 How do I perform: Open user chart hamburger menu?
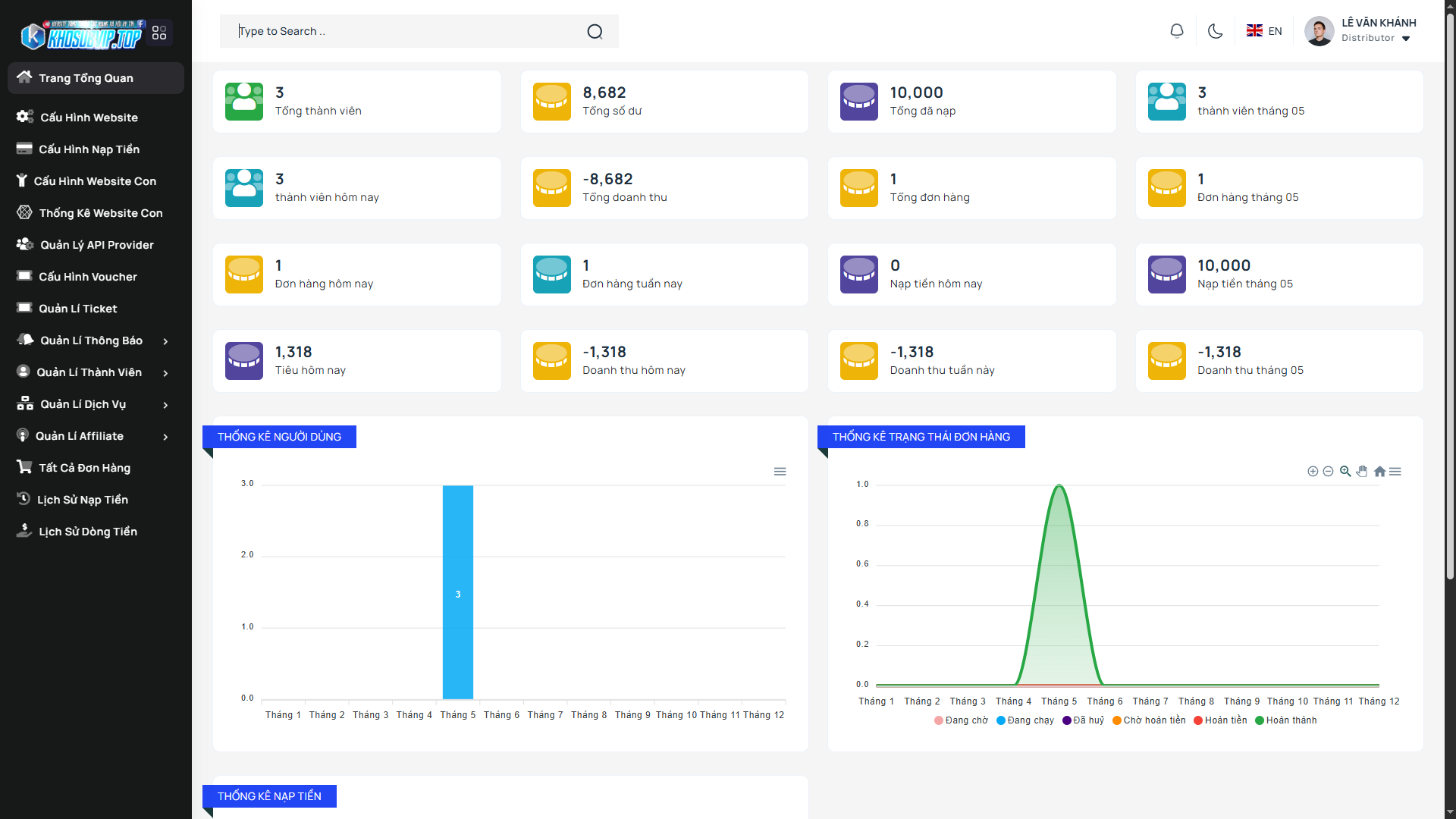780,472
